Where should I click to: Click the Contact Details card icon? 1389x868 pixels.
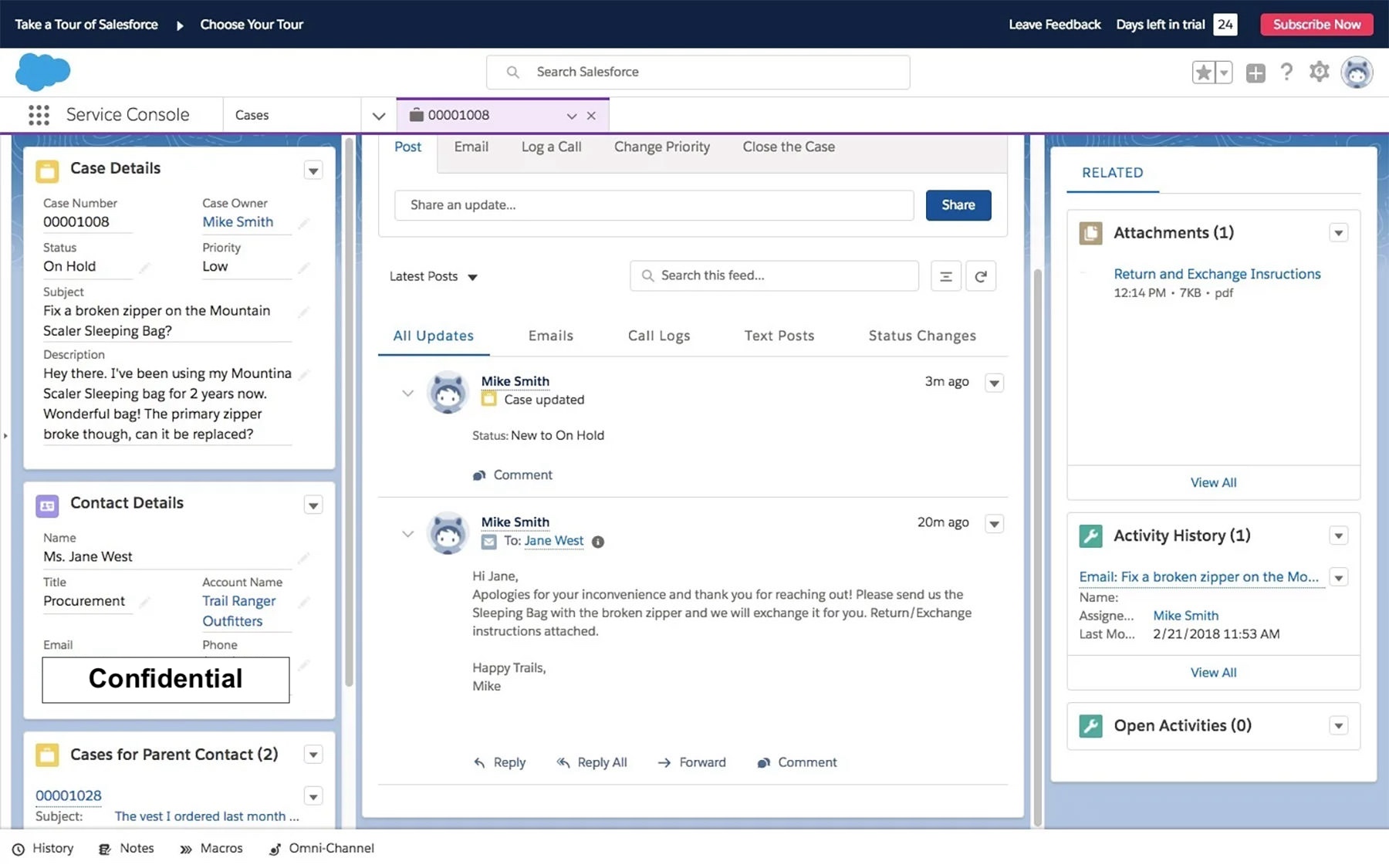(x=47, y=505)
